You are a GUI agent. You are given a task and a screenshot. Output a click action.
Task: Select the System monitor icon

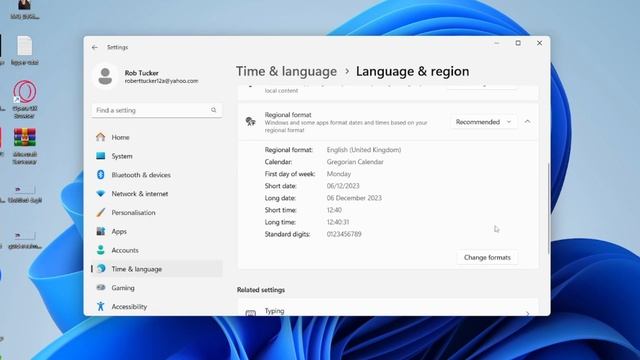(x=100, y=156)
